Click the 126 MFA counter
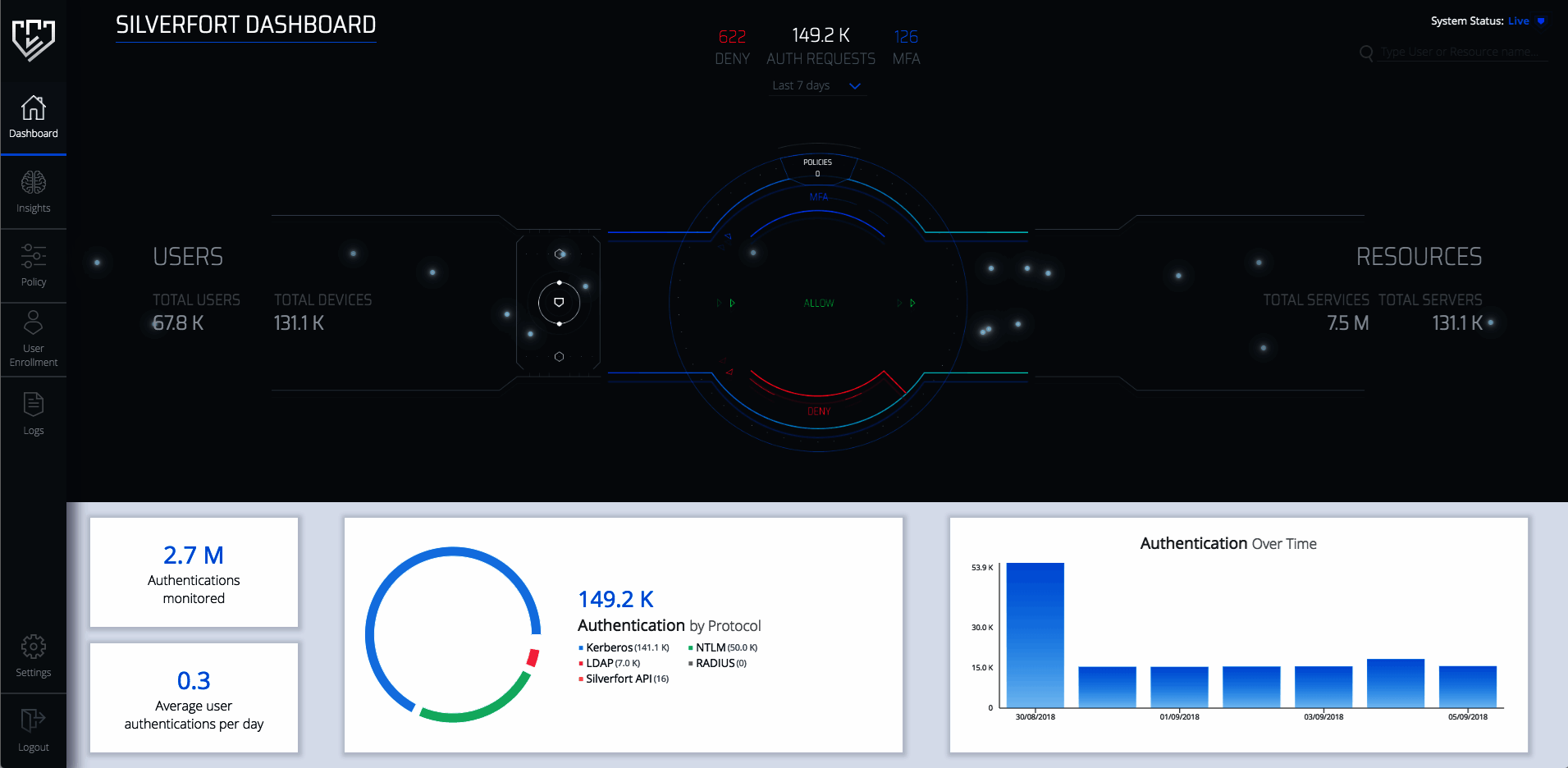 (906, 47)
